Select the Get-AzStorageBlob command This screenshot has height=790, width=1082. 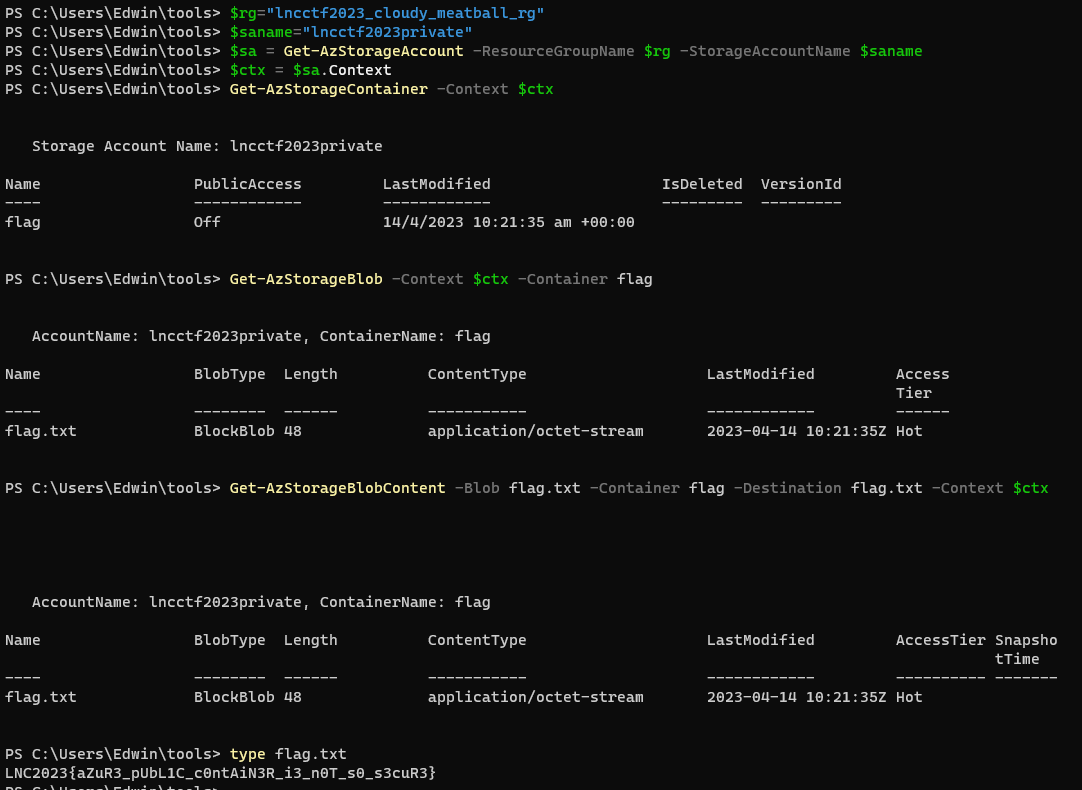(x=306, y=279)
